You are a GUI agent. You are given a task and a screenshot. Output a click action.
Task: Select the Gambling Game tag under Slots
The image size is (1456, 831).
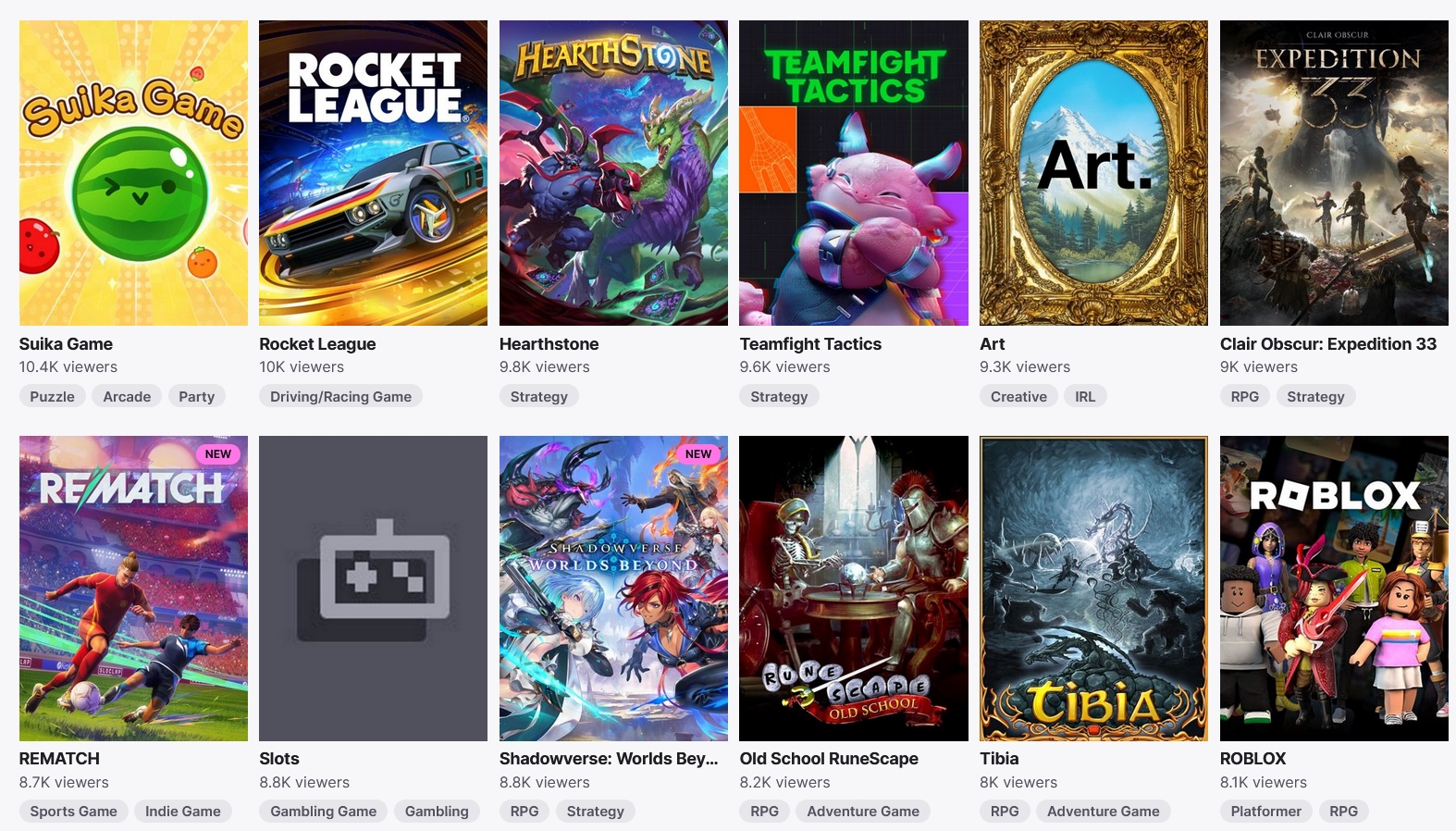[324, 812]
